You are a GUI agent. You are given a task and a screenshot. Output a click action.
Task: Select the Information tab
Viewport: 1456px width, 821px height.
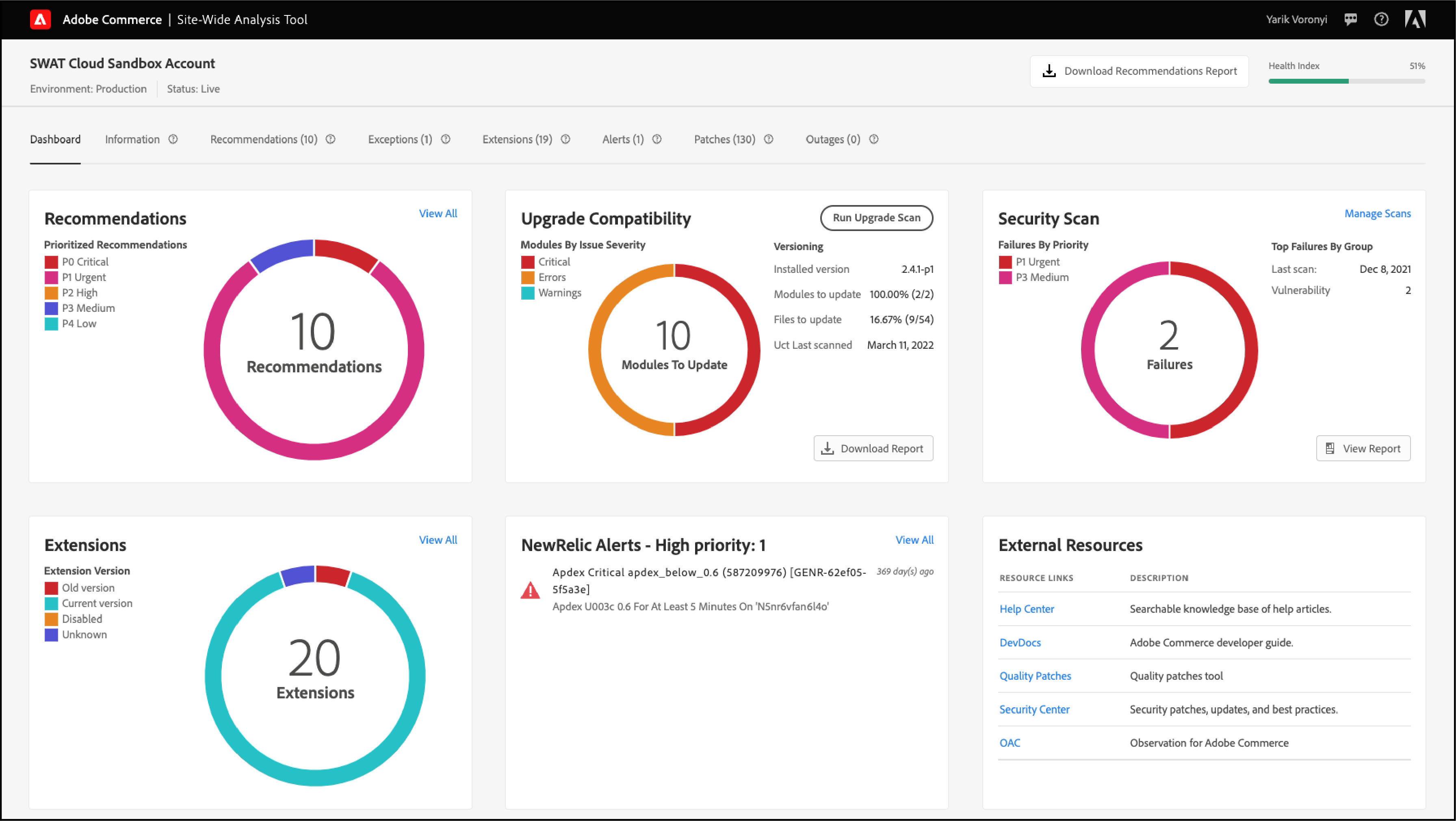click(133, 139)
